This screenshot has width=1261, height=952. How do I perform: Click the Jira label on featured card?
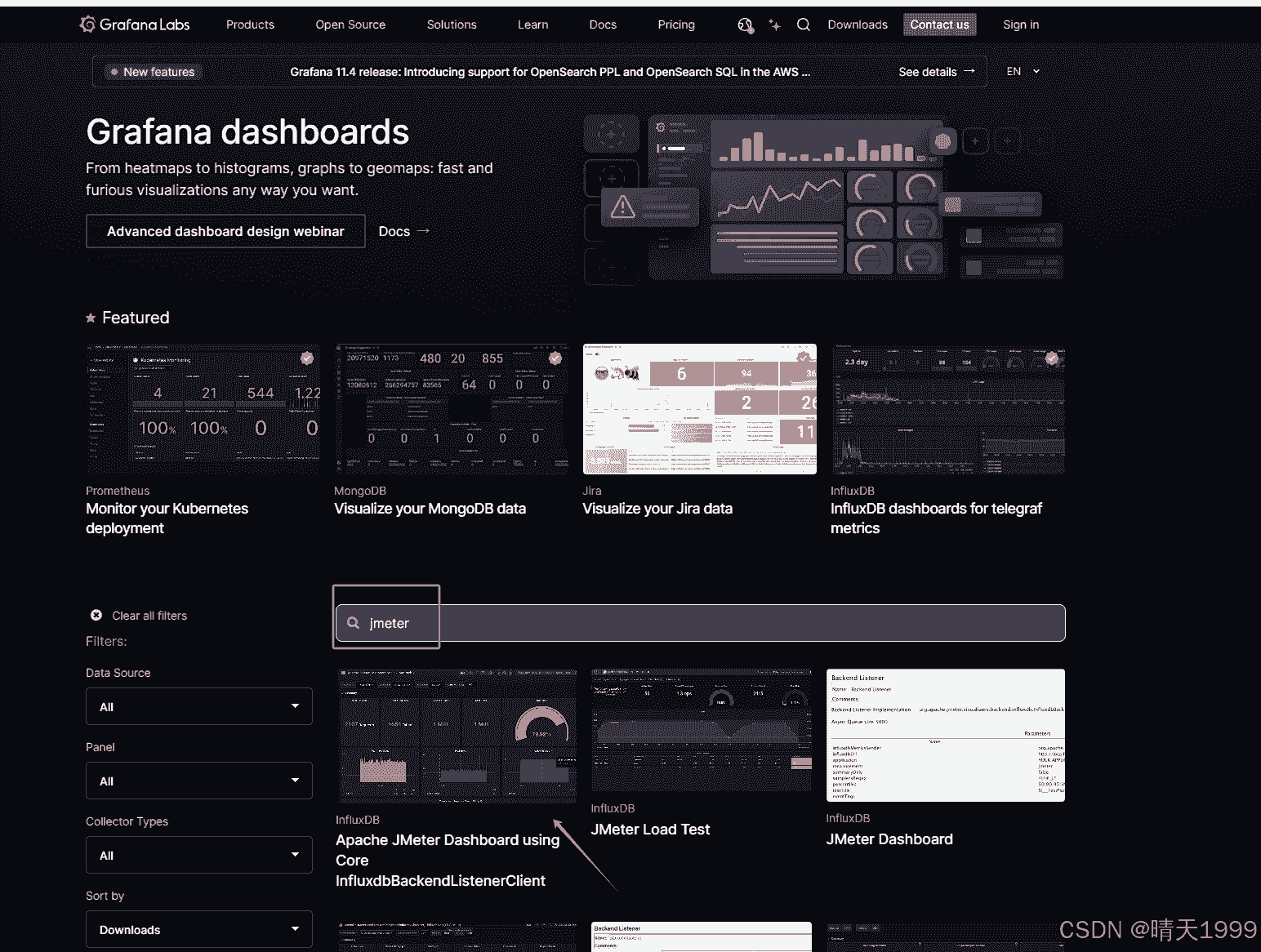(x=592, y=491)
